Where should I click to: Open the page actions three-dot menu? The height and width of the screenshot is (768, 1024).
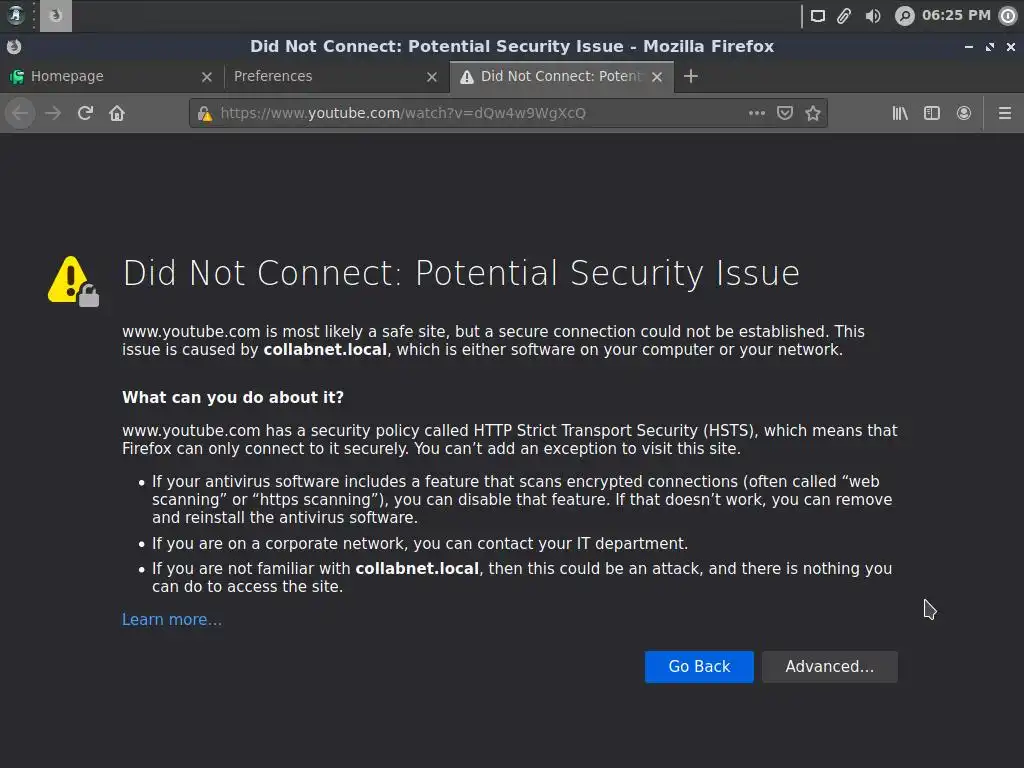coord(757,113)
